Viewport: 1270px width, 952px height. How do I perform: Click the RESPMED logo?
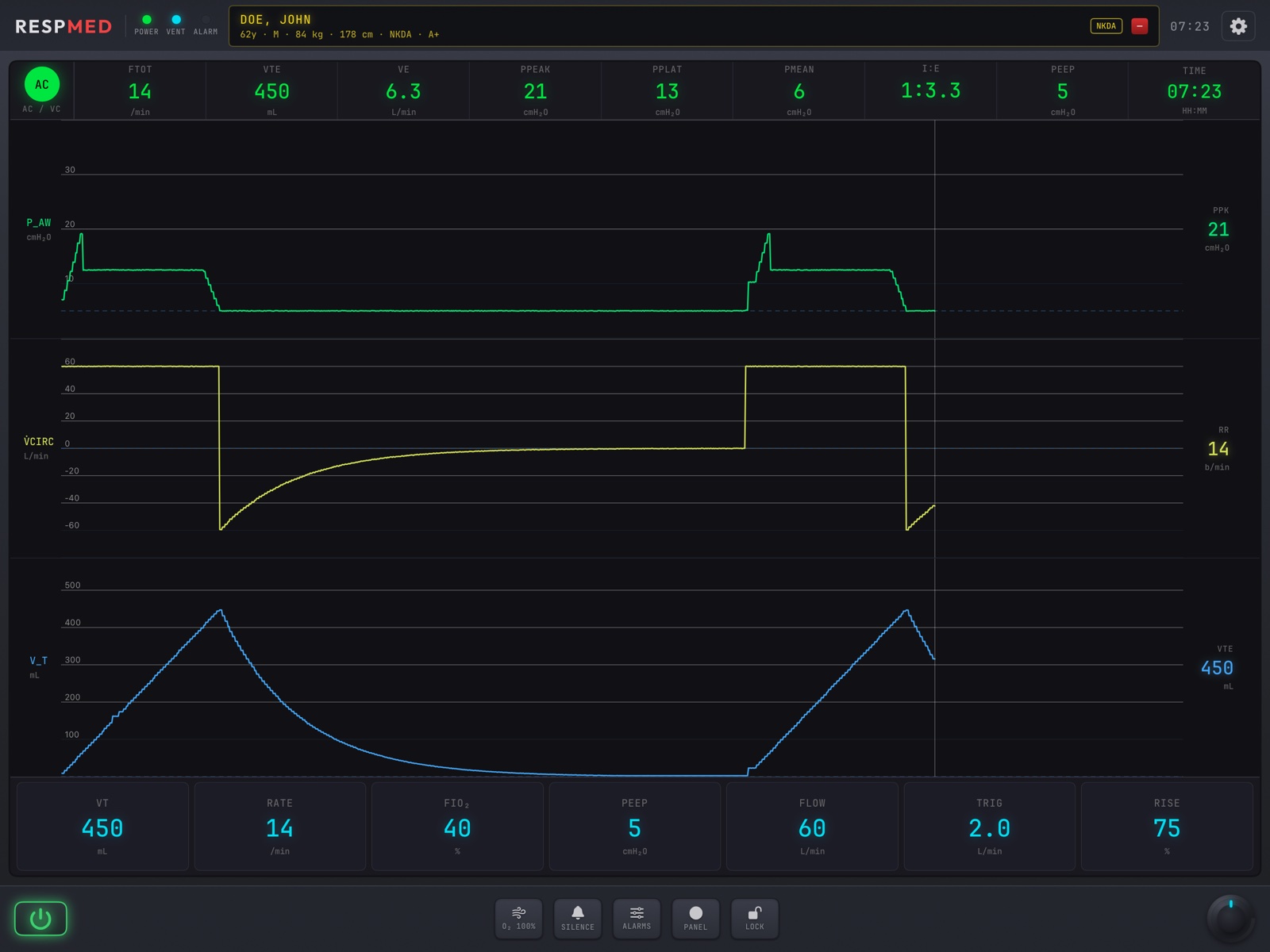63,26
